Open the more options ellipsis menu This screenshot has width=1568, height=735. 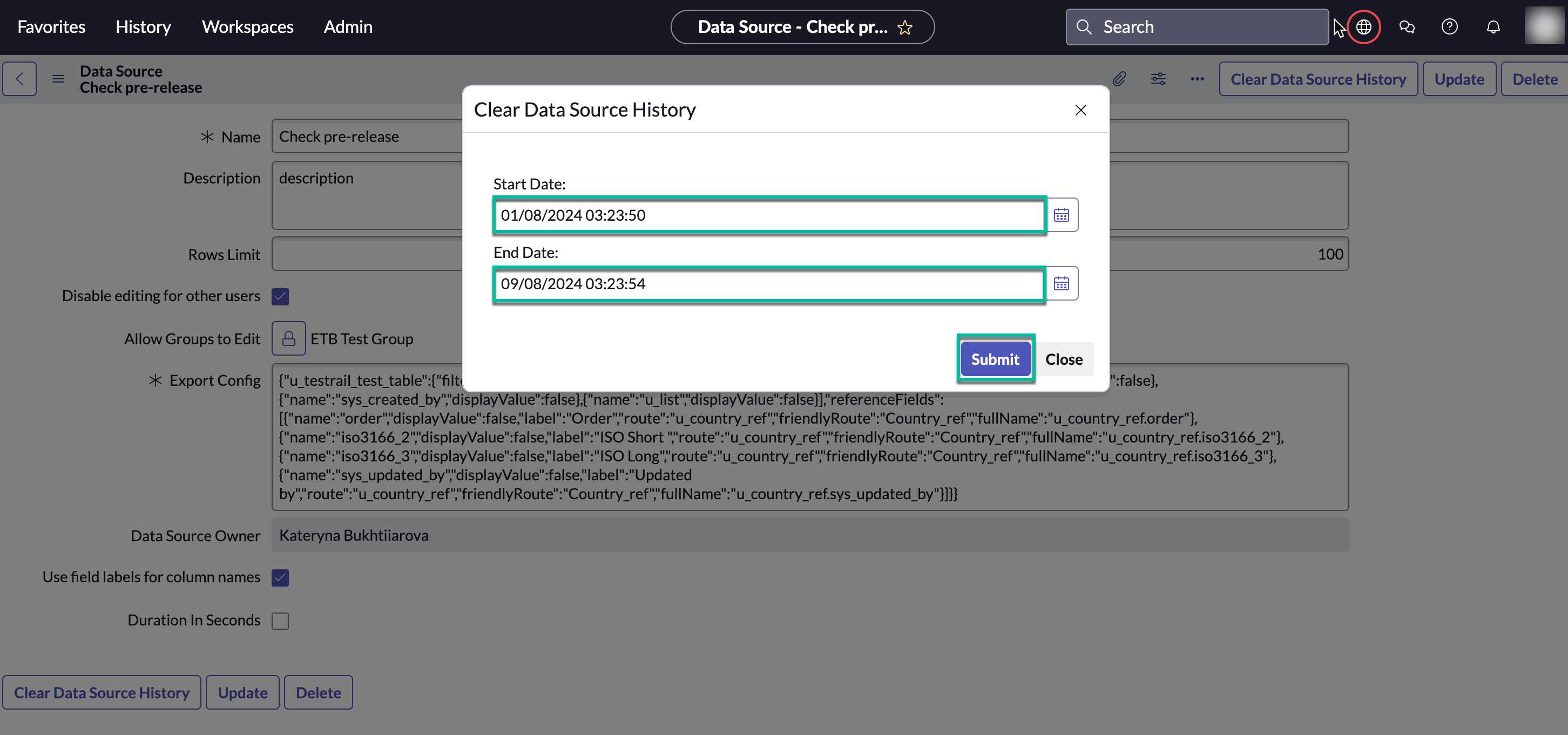[x=1196, y=78]
